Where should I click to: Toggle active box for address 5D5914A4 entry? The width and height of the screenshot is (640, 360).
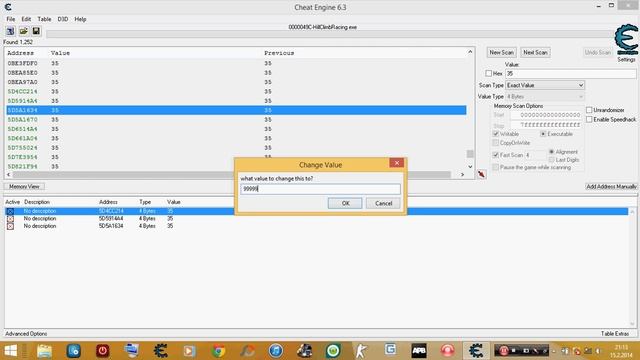tap(10, 219)
